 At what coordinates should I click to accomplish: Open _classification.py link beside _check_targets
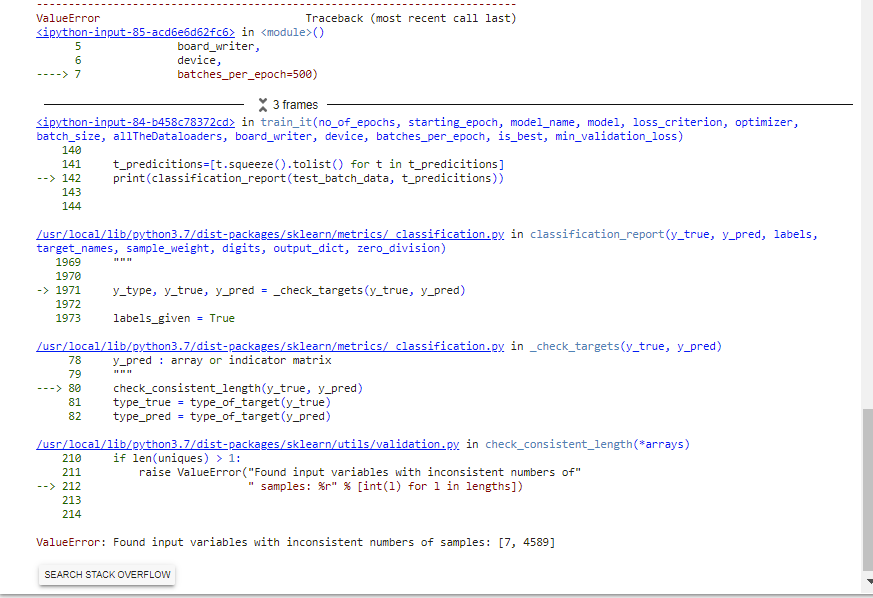(x=270, y=346)
